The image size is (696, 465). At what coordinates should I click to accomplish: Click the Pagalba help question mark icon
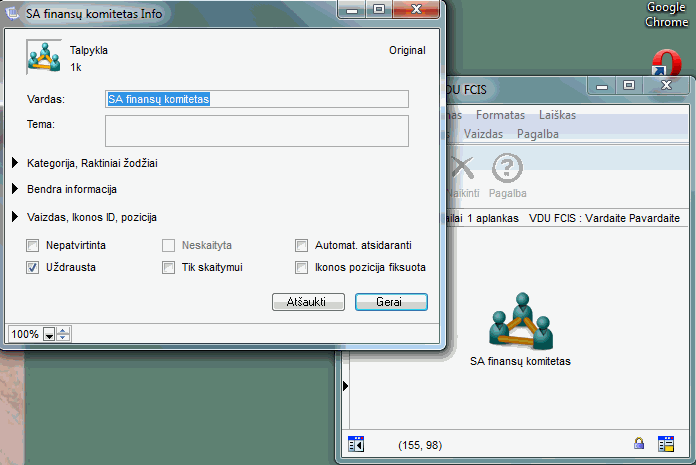(x=508, y=168)
